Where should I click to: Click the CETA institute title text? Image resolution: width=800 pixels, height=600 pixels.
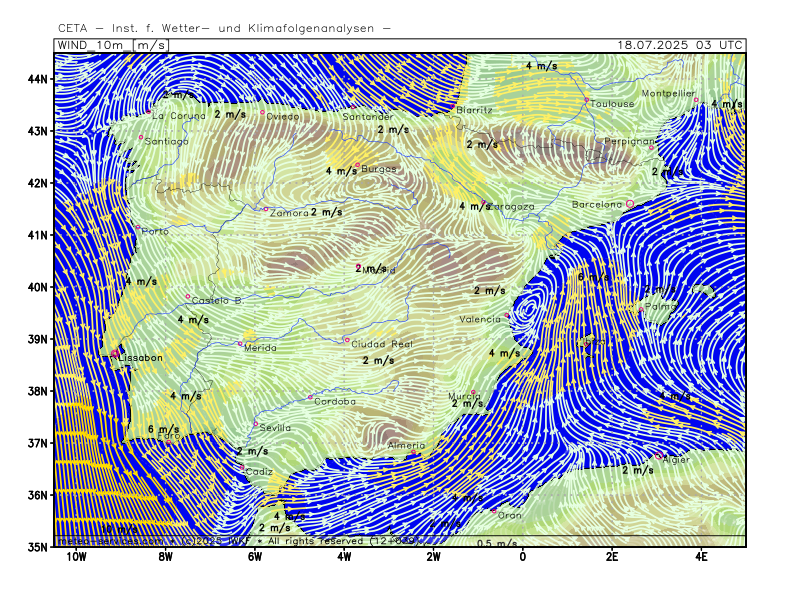(x=224, y=29)
